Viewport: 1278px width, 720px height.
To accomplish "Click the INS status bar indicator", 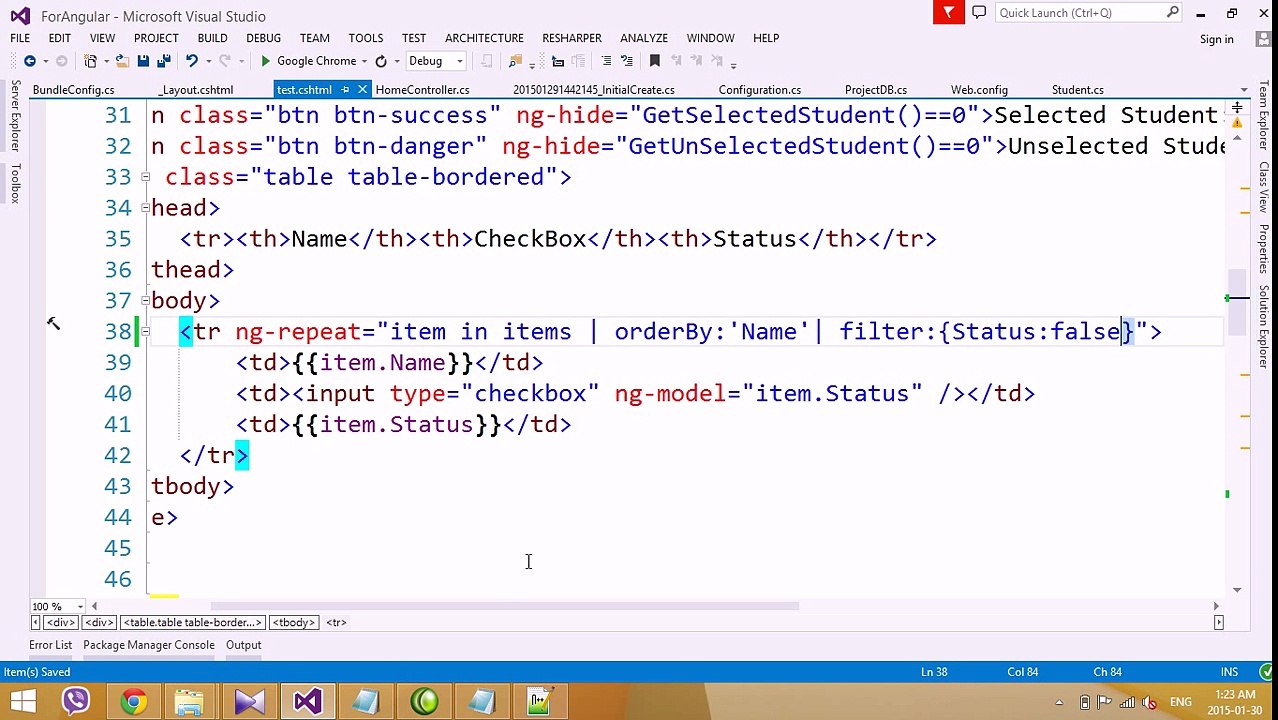I will point(1229,672).
